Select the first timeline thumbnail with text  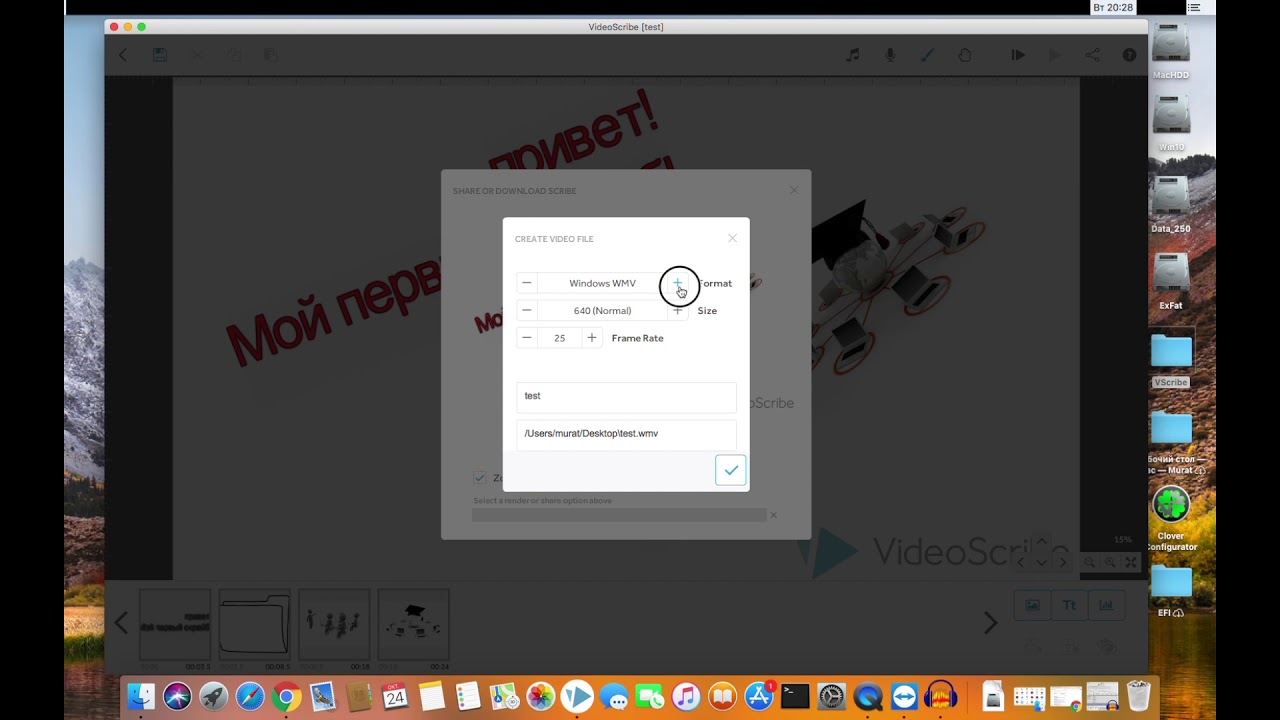tap(175, 625)
